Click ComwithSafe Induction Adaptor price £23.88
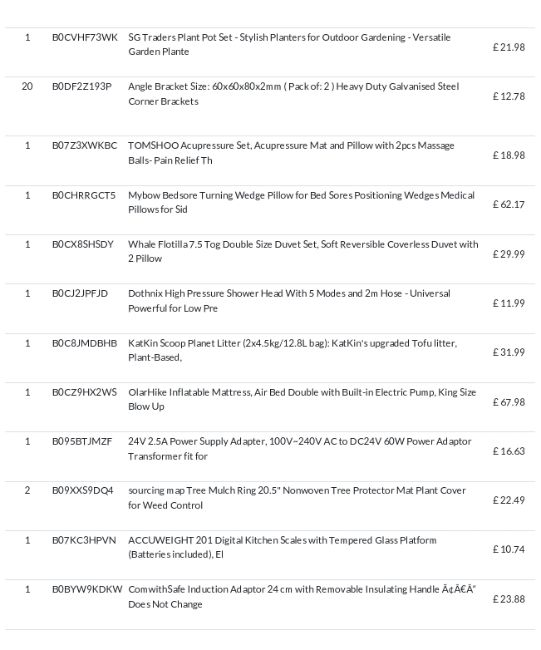Screen dimensions: 541x650 (509, 599)
